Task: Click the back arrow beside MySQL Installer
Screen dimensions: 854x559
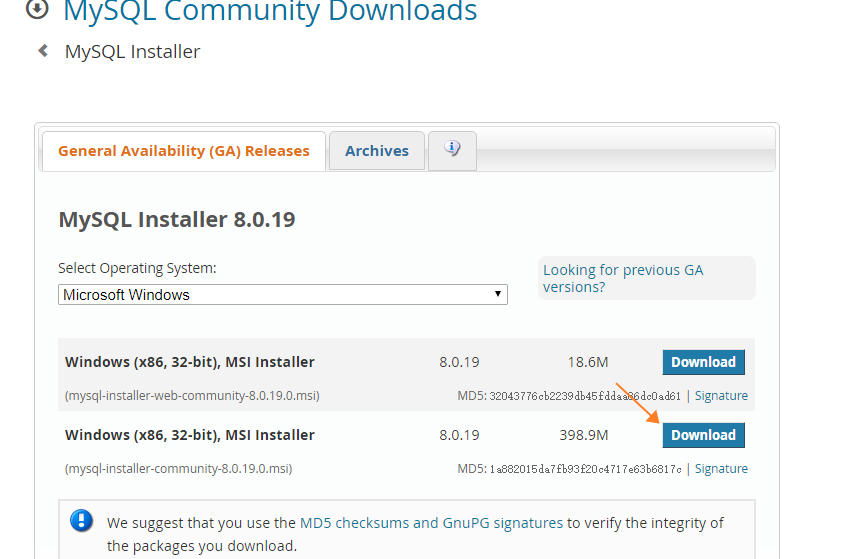Action: (43, 51)
